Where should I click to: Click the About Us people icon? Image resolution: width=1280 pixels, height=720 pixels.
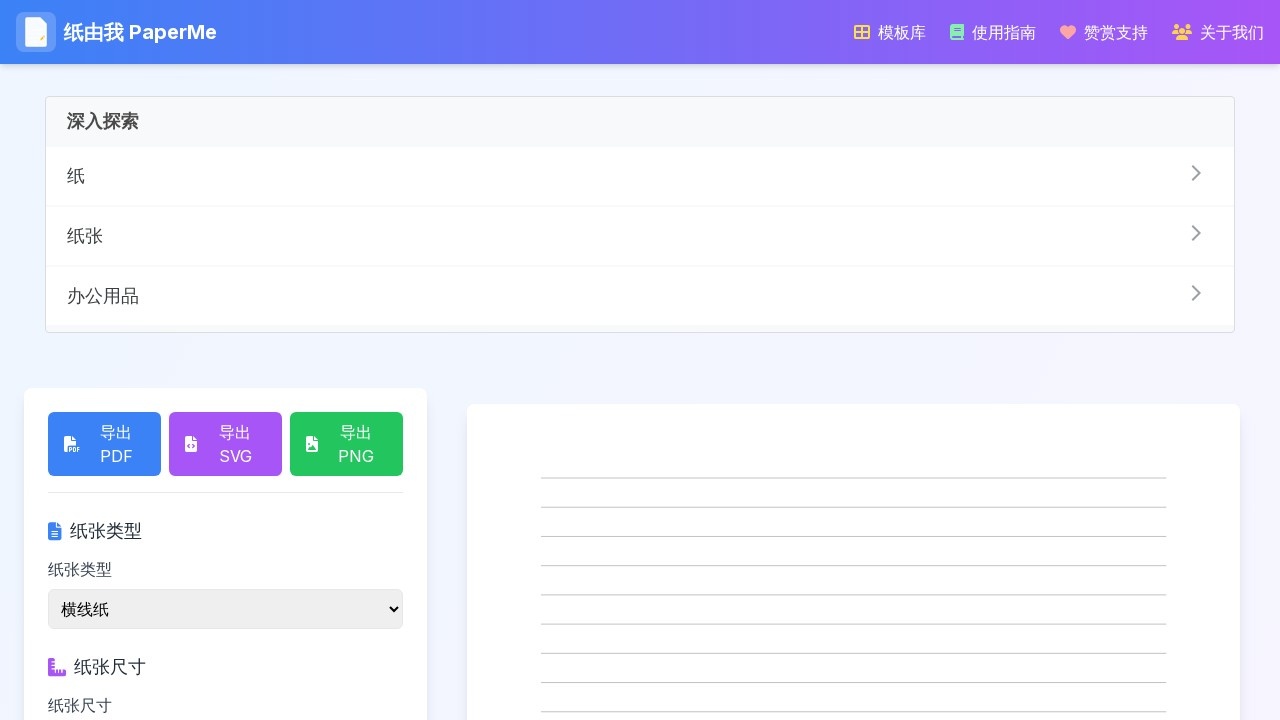[1182, 32]
